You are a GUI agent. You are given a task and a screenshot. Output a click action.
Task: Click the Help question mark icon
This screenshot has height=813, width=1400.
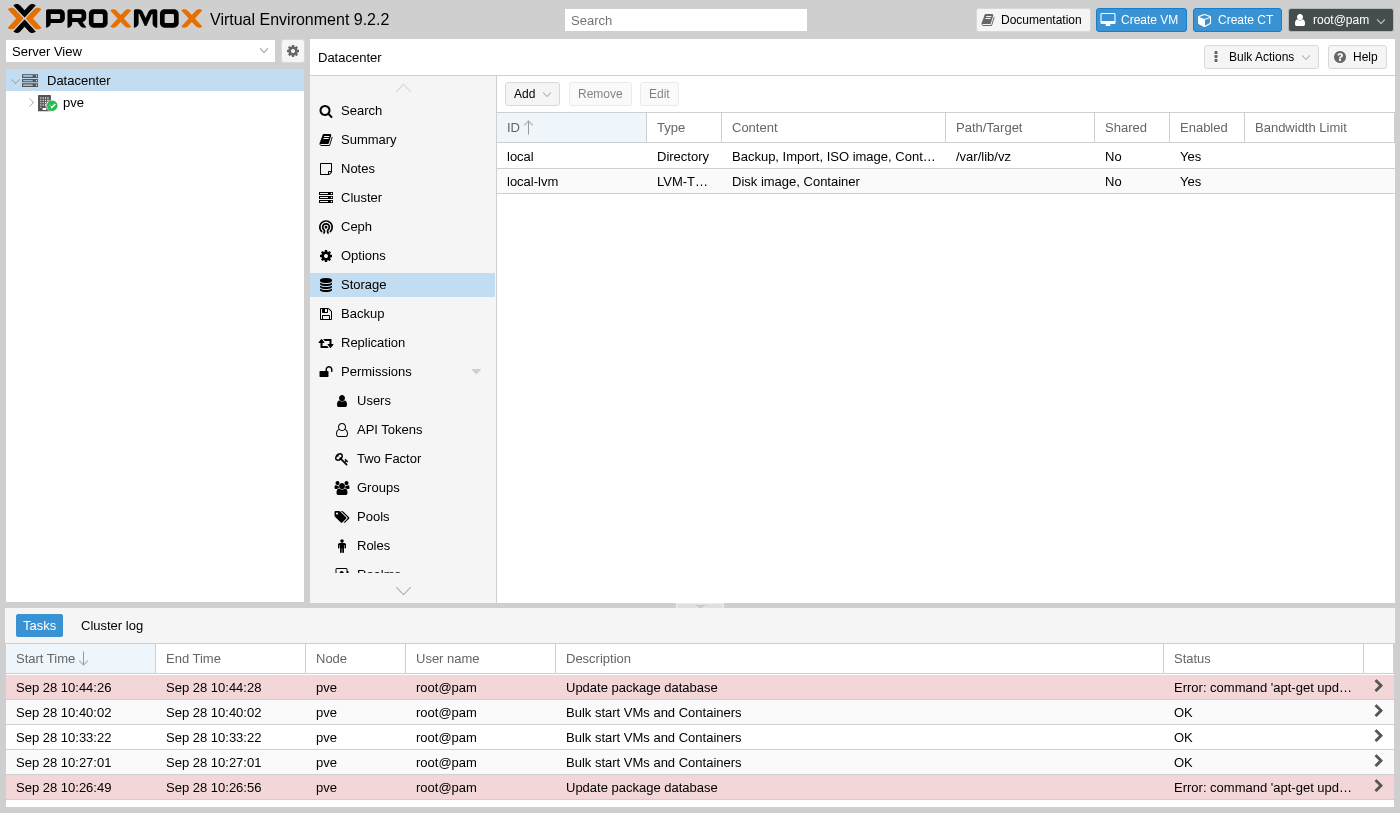(x=1340, y=57)
